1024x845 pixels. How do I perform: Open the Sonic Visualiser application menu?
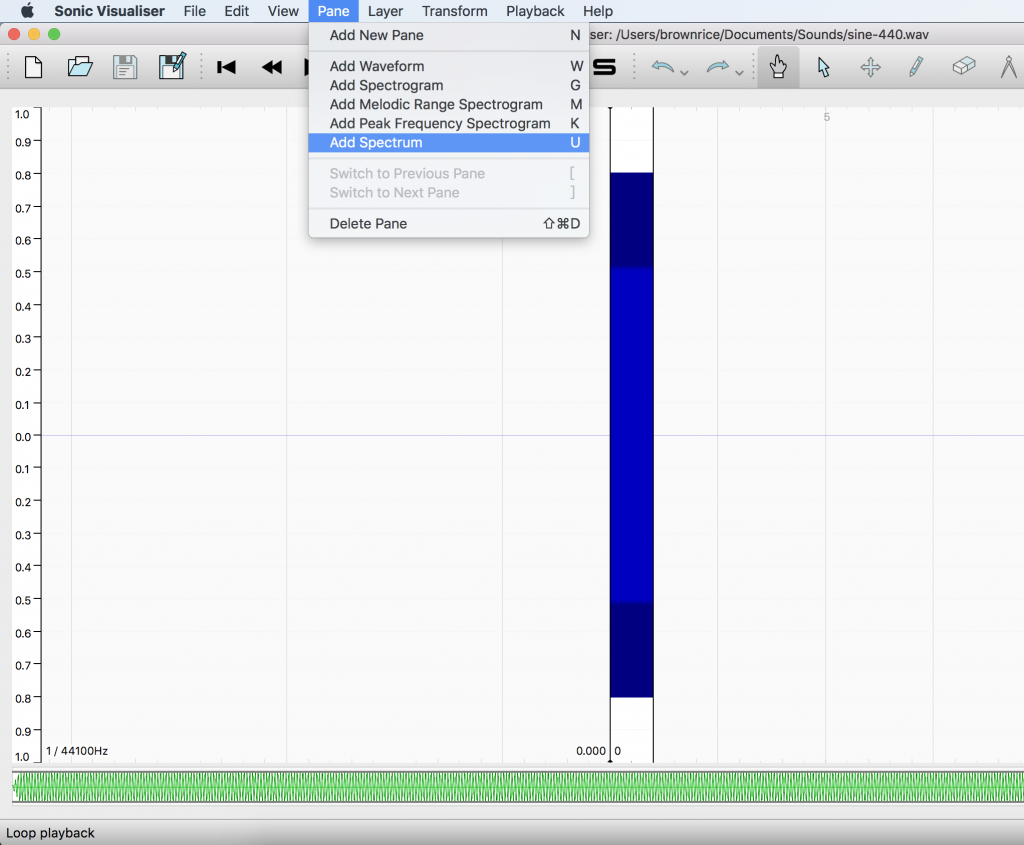point(109,11)
